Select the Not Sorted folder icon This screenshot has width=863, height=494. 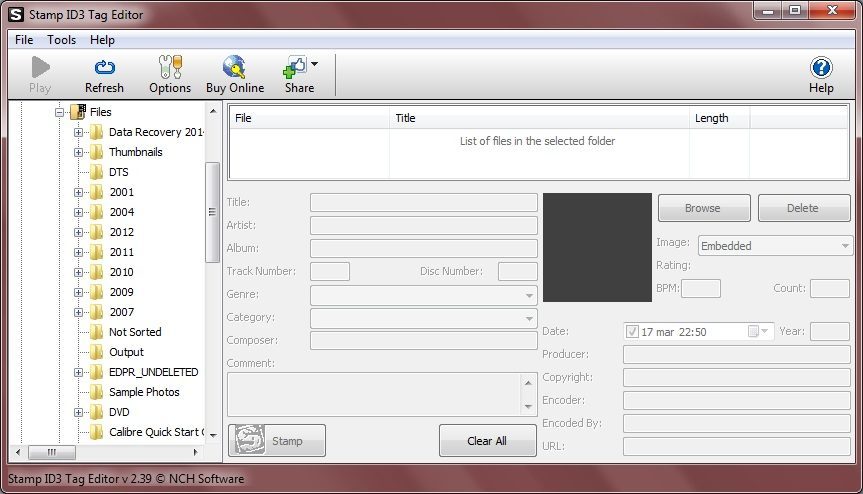pos(97,332)
